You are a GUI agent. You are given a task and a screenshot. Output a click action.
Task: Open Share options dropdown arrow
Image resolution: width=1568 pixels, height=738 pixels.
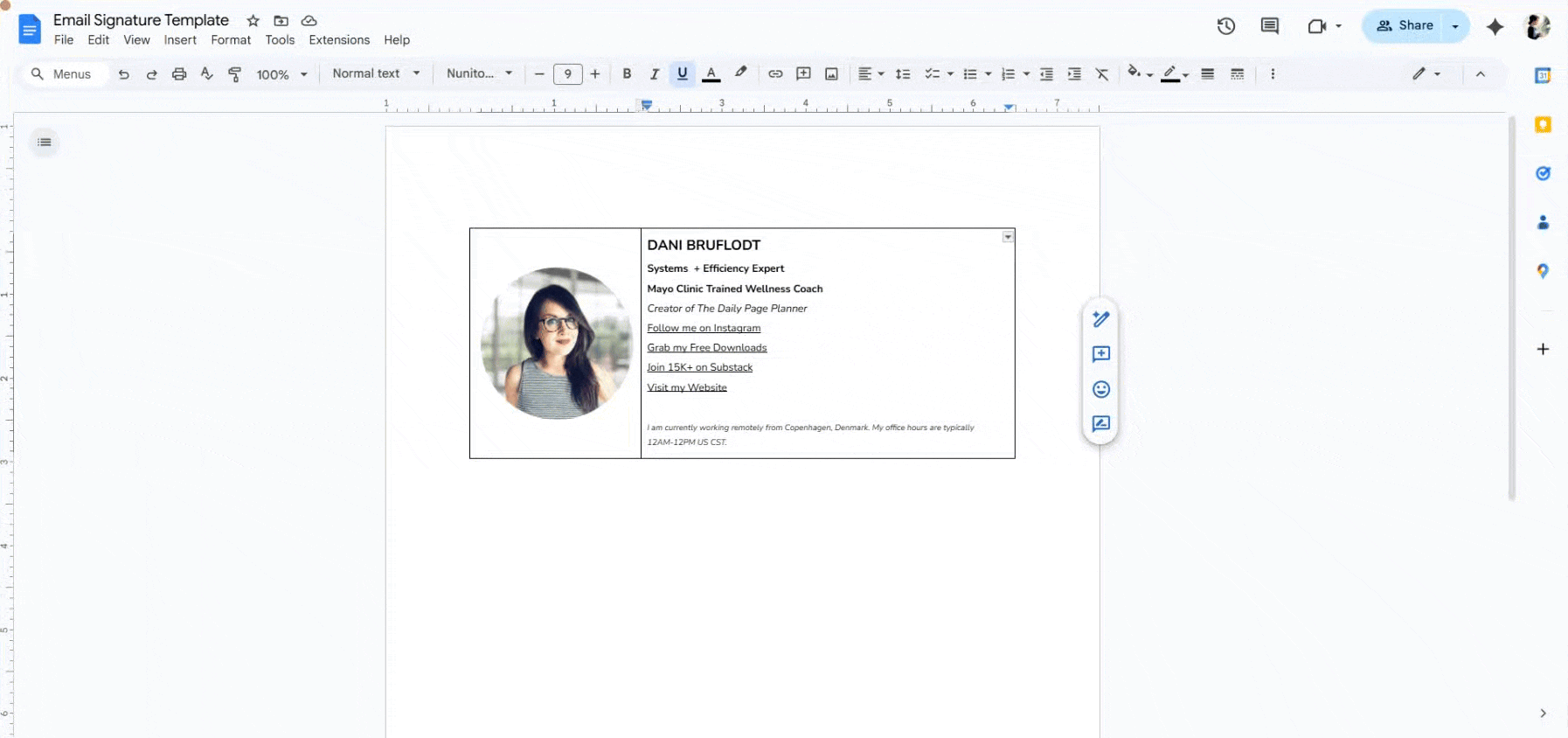tap(1455, 26)
